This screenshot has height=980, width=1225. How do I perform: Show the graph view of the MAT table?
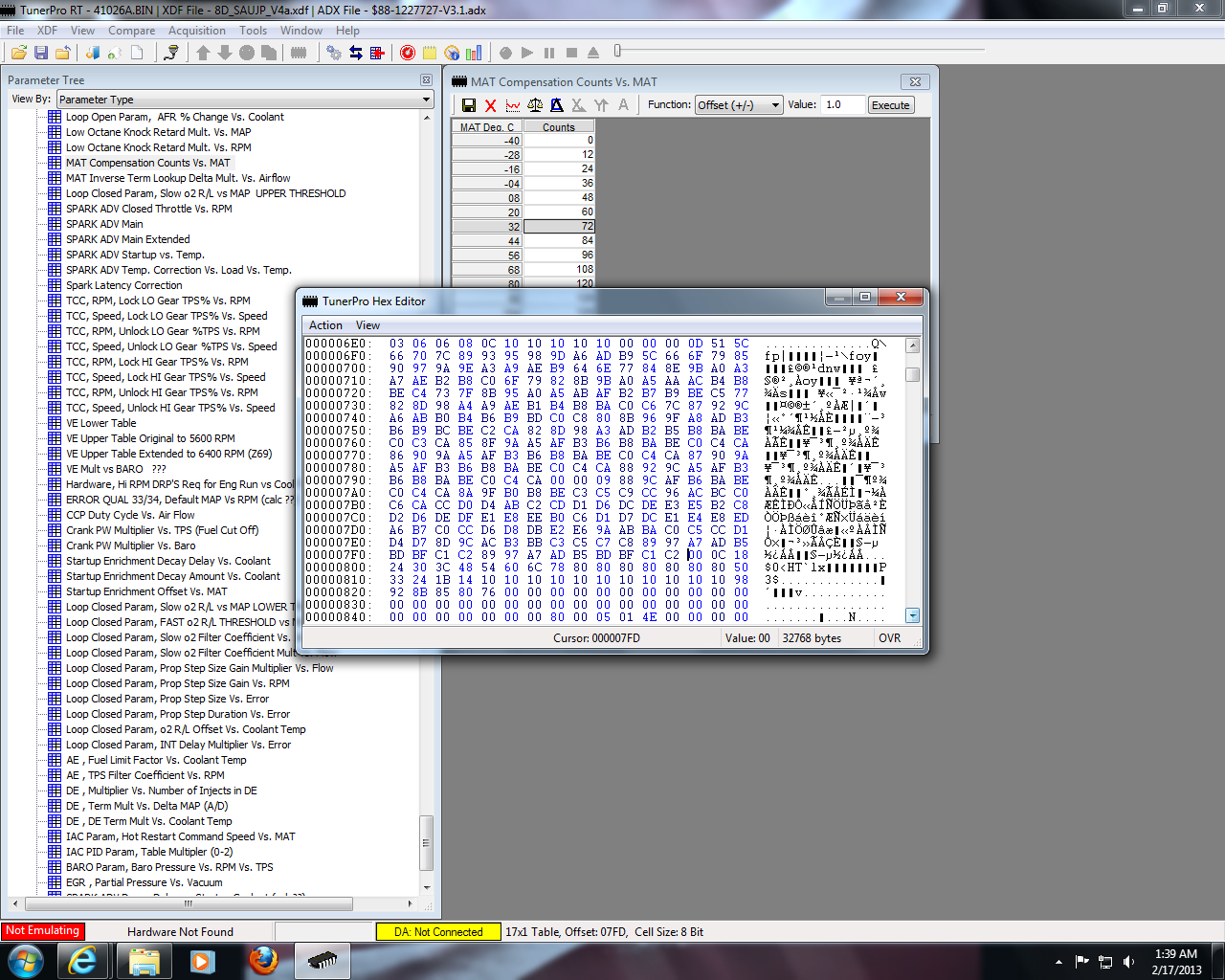[x=513, y=105]
